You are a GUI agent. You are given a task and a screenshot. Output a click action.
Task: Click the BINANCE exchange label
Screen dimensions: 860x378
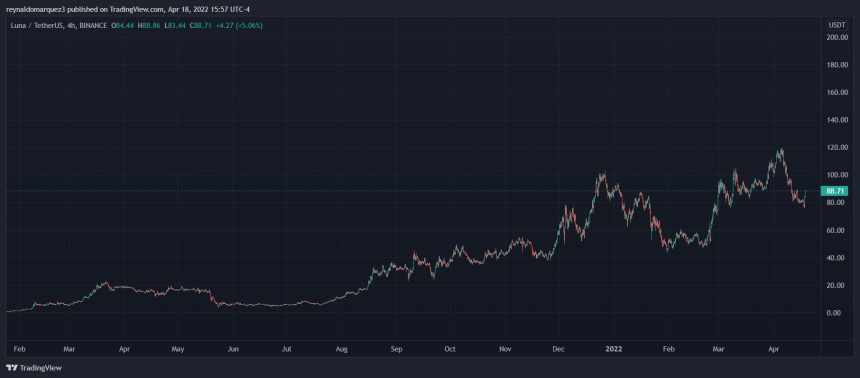[x=94, y=25]
